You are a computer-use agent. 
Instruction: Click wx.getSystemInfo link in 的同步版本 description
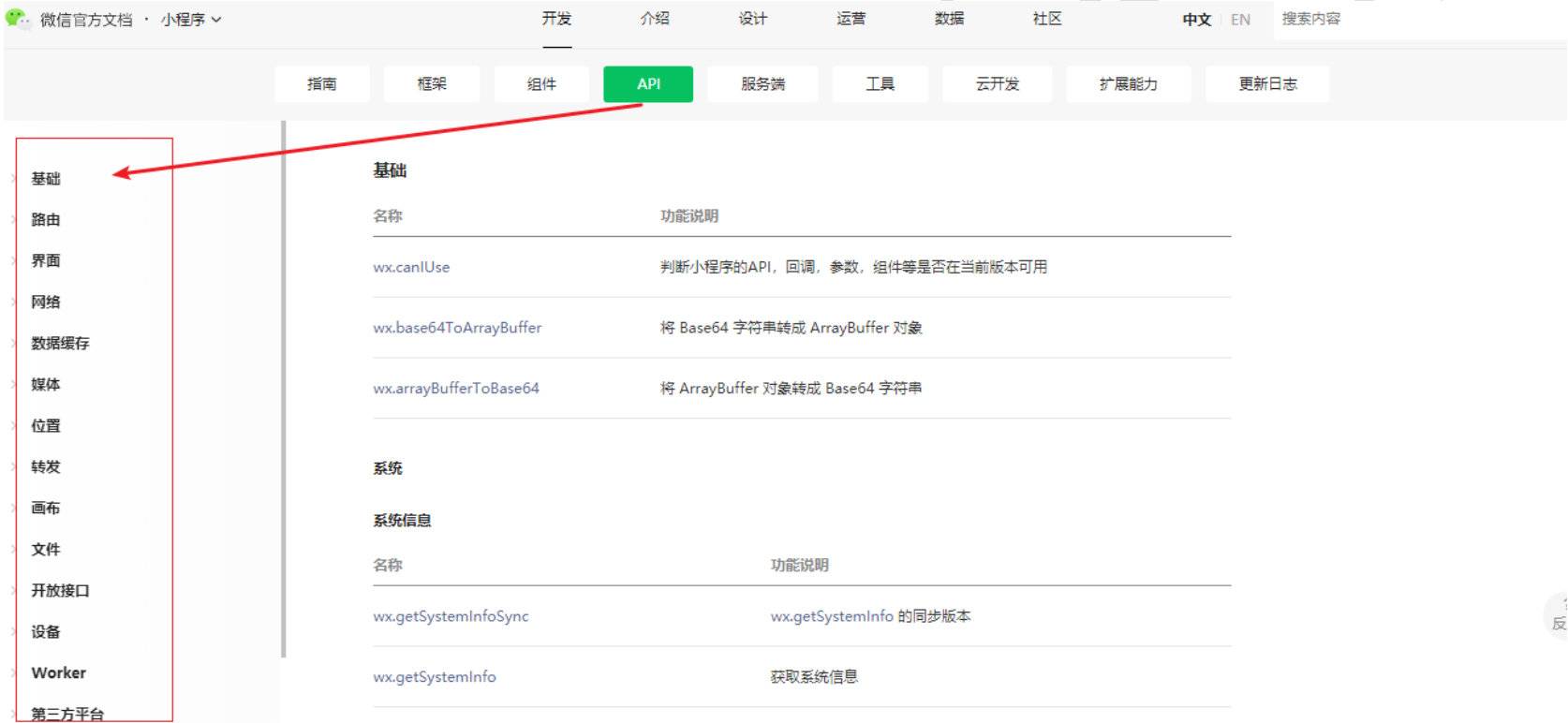coord(832,616)
